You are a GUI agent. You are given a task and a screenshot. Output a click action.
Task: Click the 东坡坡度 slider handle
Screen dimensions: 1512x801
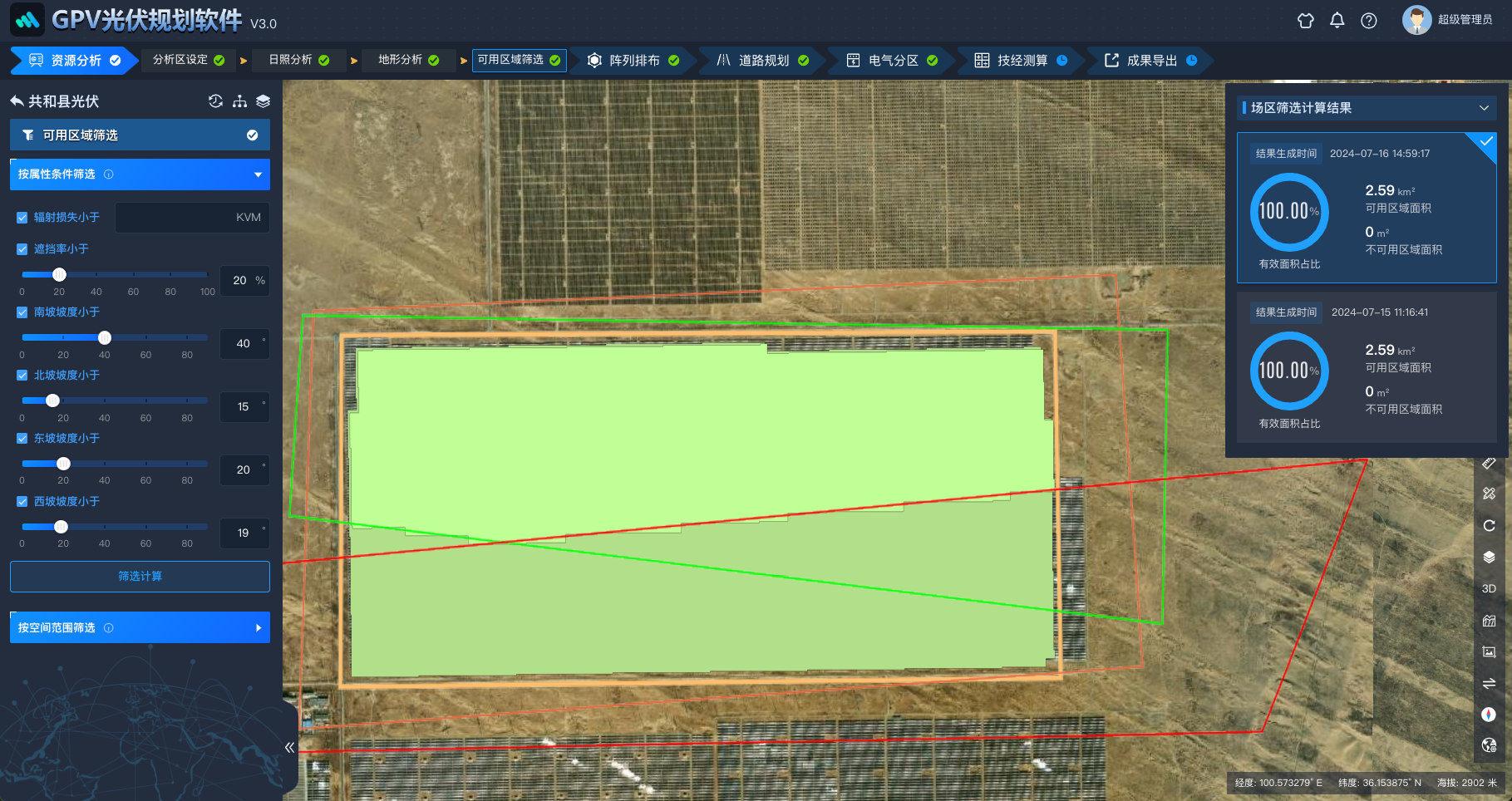click(63, 464)
